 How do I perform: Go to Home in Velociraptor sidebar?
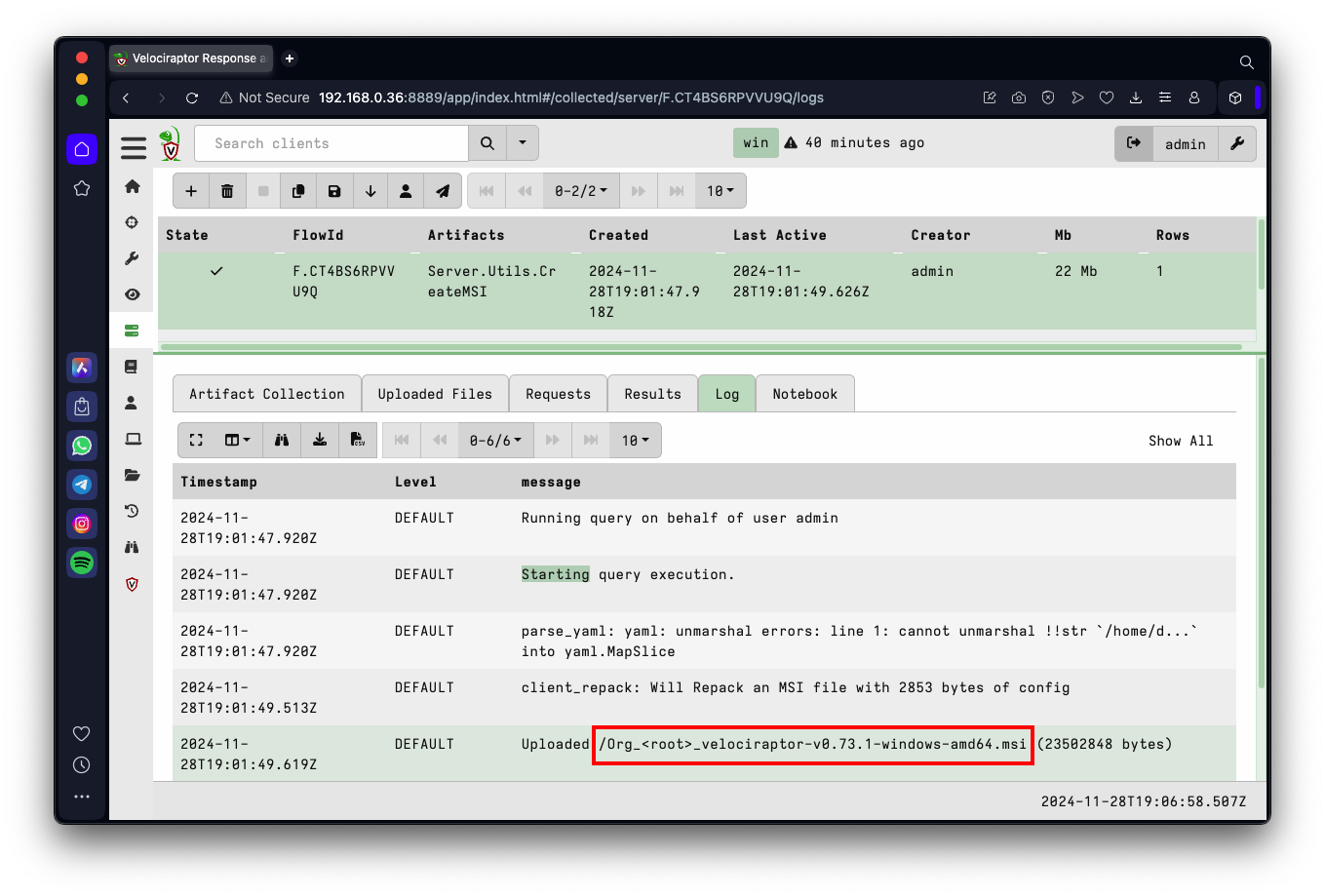tap(133, 186)
